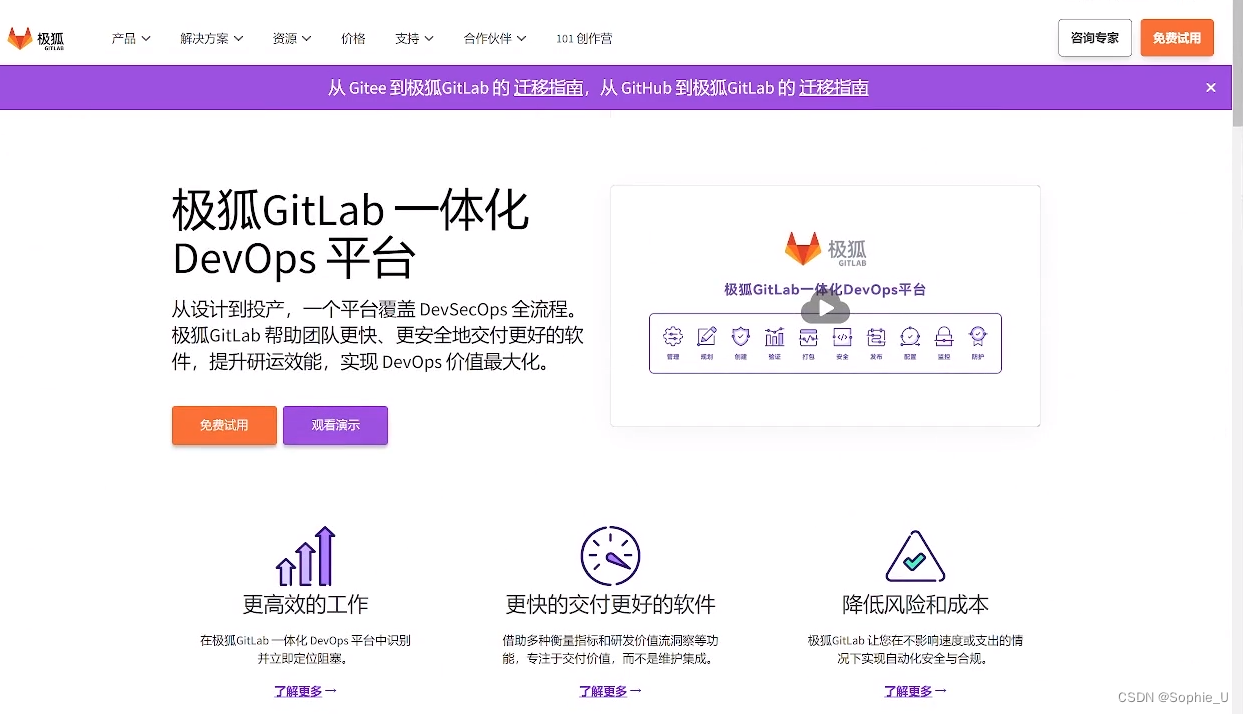
Task: Open the 支持 dropdown menu
Action: pos(414,39)
